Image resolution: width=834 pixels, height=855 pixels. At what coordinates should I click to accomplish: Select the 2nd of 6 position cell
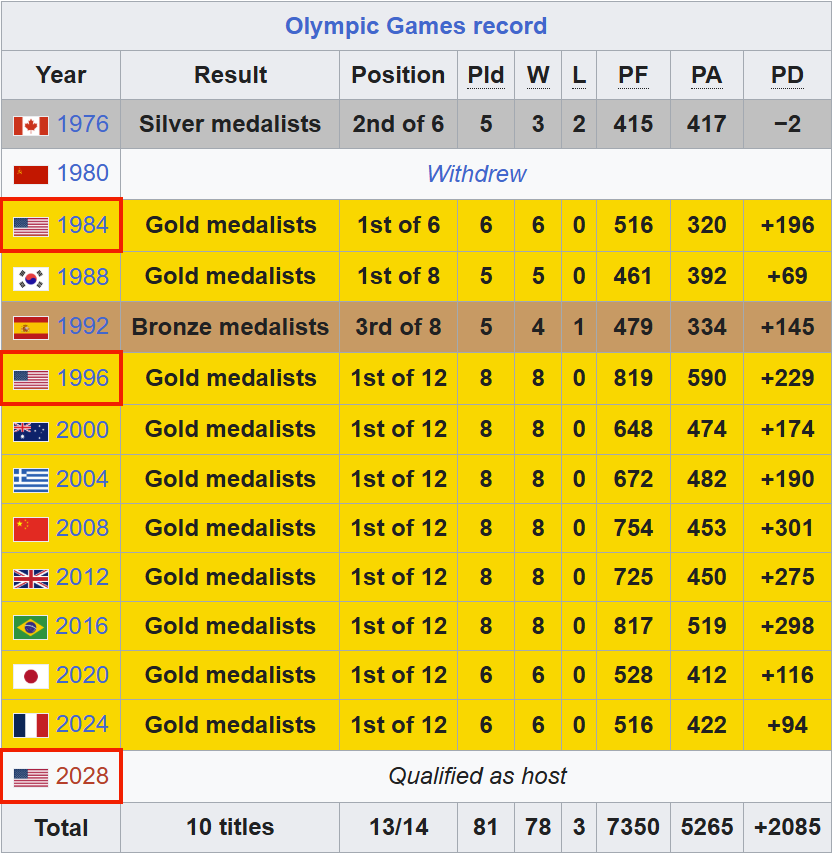pyautogui.click(x=398, y=124)
